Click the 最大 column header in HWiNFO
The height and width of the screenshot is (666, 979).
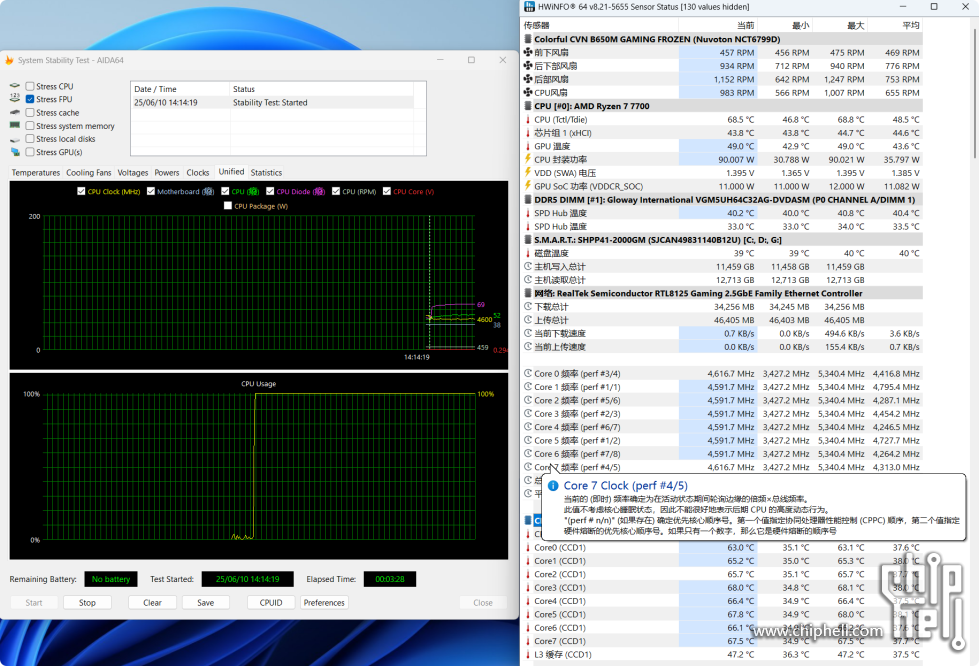[840, 25]
